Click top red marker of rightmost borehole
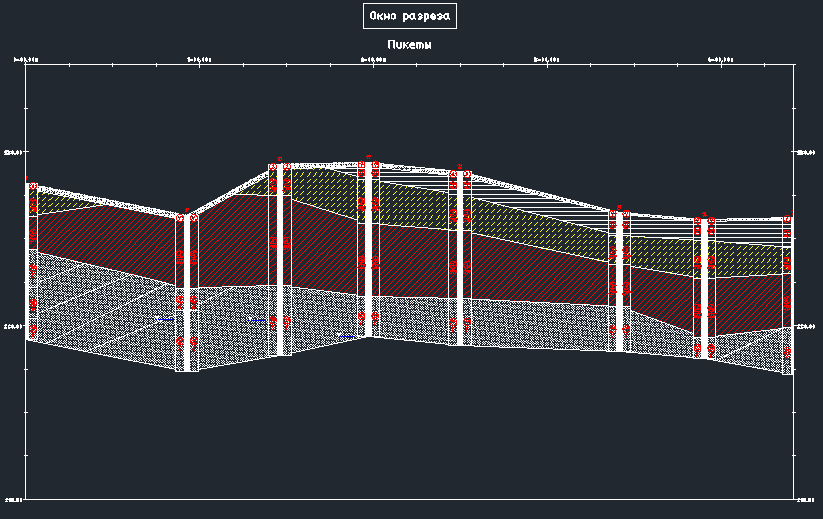Screen dimensions: 823x519 788,220
